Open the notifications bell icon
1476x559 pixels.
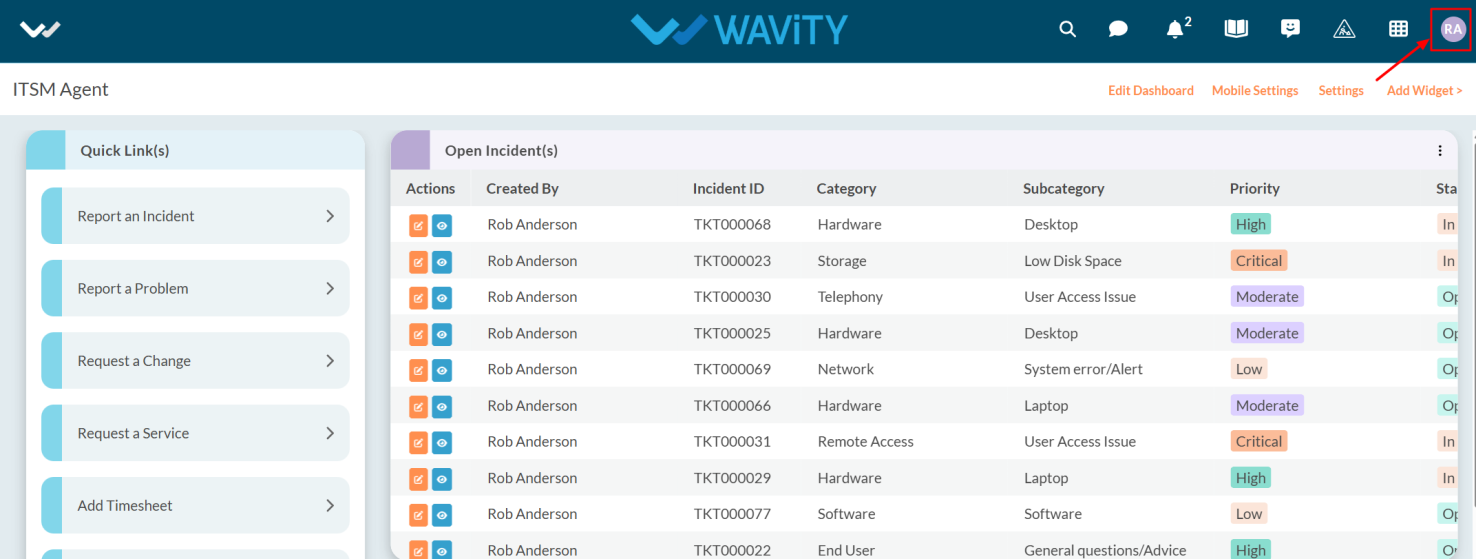(x=1175, y=29)
